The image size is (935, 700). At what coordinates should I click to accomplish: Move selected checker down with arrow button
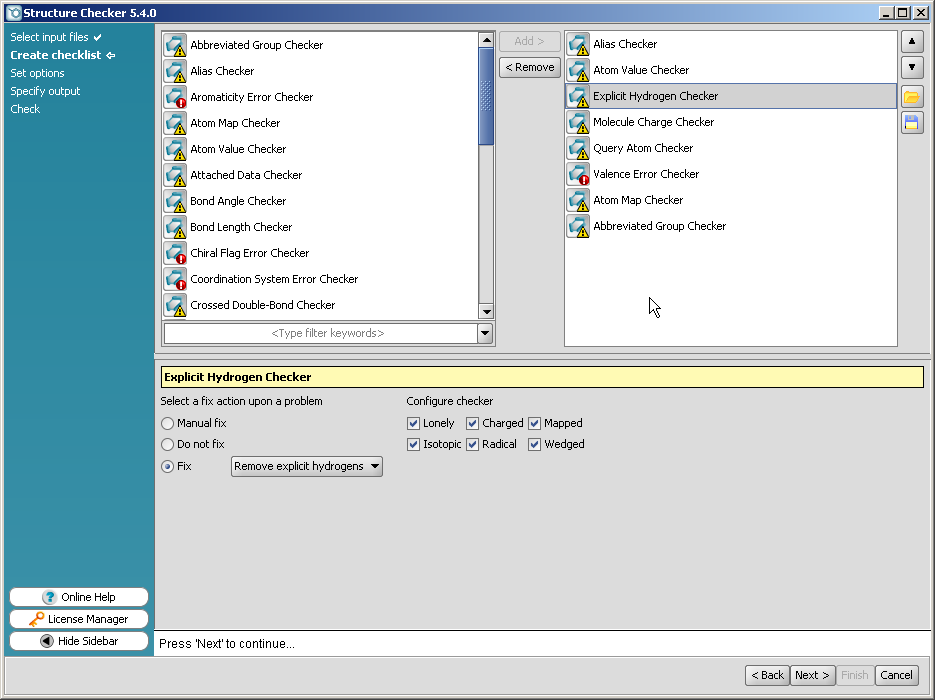click(911, 68)
